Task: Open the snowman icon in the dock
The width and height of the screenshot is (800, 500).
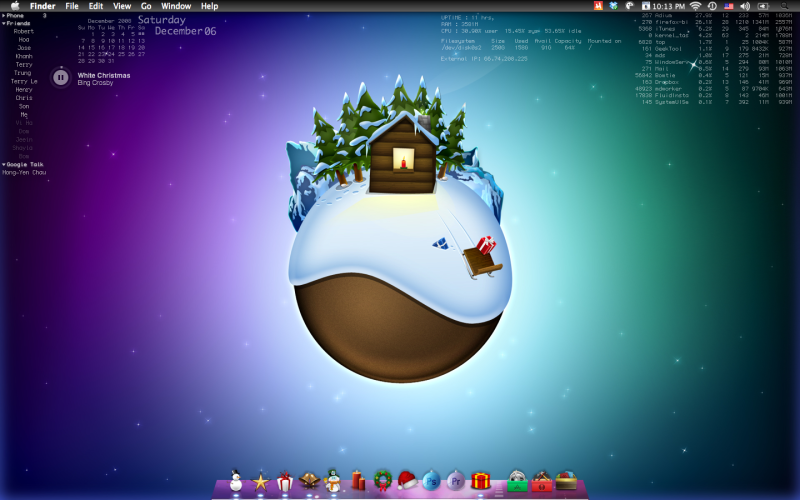Action: [235, 481]
